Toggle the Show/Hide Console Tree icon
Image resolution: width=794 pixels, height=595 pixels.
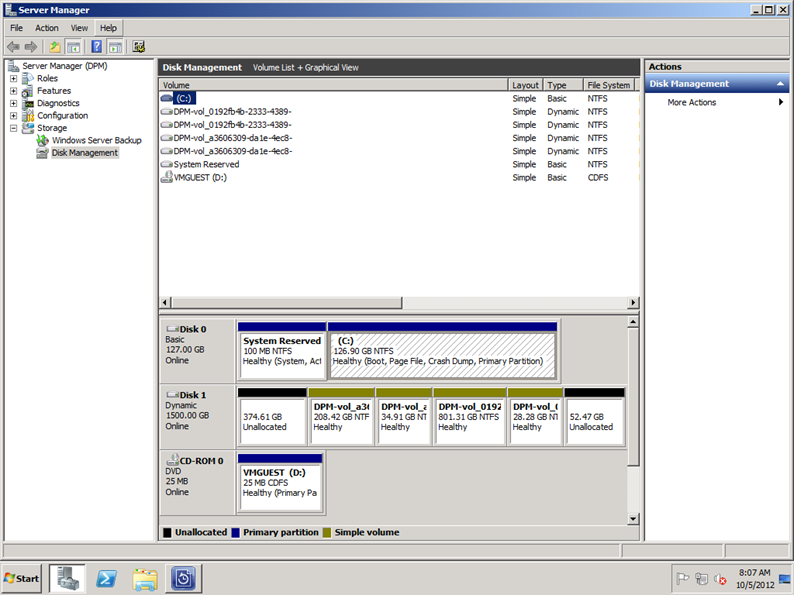click(x=73, y=47)
